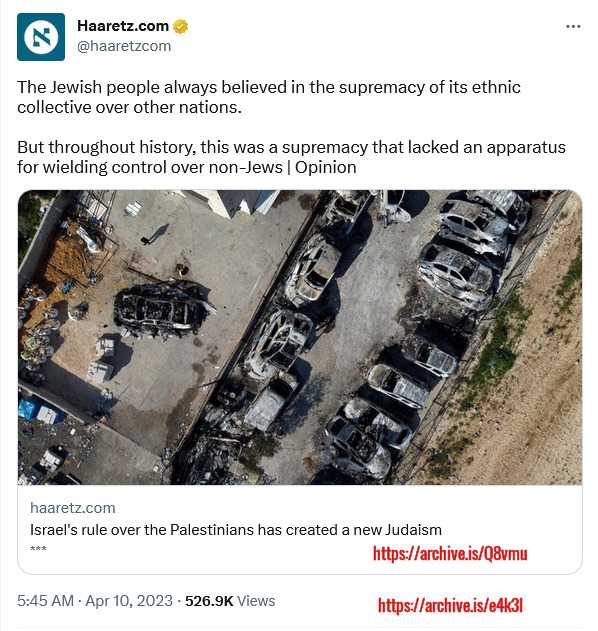
Task: Click the gold verified badge icon
Action: (181, 27)
